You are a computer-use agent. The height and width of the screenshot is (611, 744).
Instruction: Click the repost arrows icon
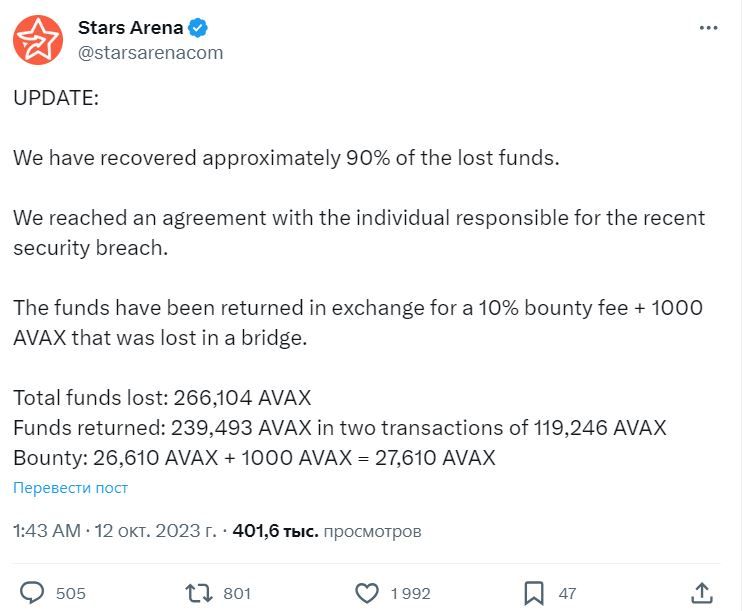199,593
